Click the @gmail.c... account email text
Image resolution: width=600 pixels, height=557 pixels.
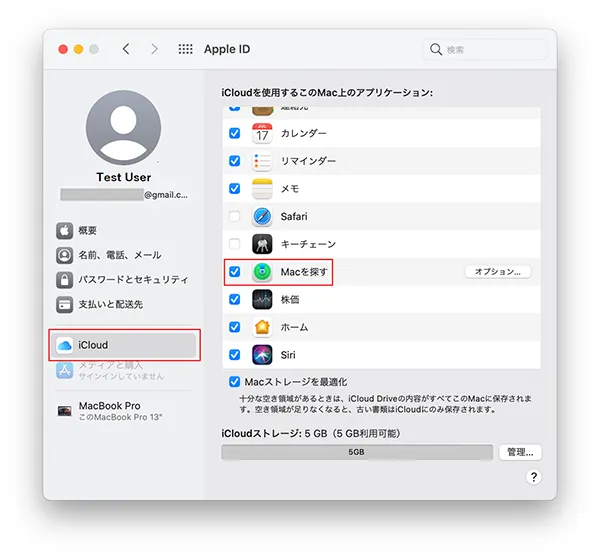tap(166, 195)
